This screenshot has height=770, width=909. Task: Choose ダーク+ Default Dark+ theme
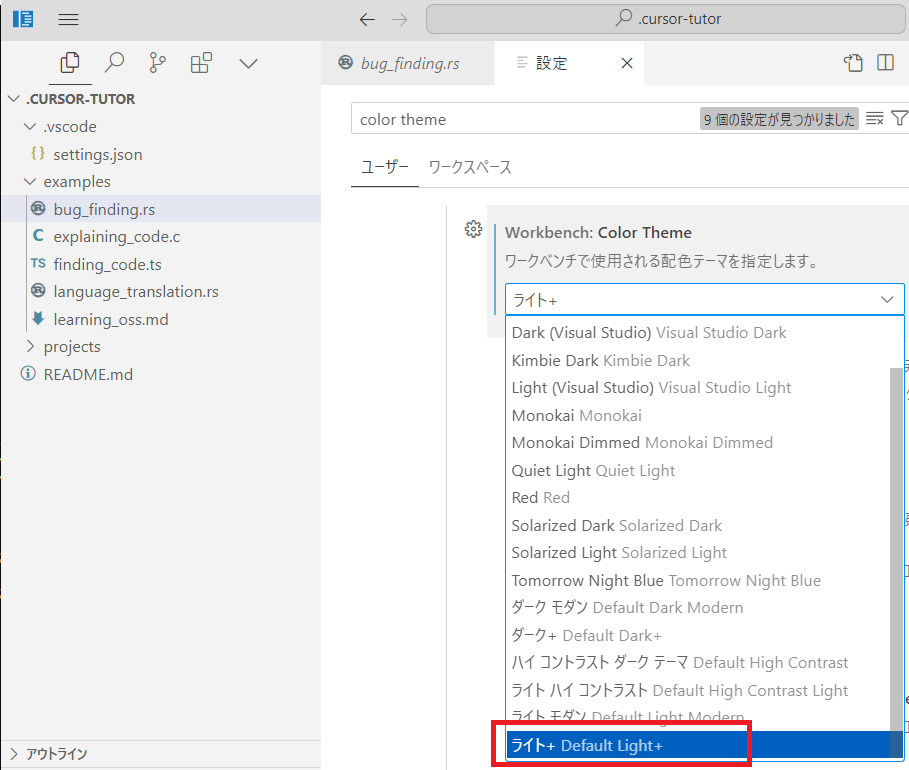click(x=698, y=636)
